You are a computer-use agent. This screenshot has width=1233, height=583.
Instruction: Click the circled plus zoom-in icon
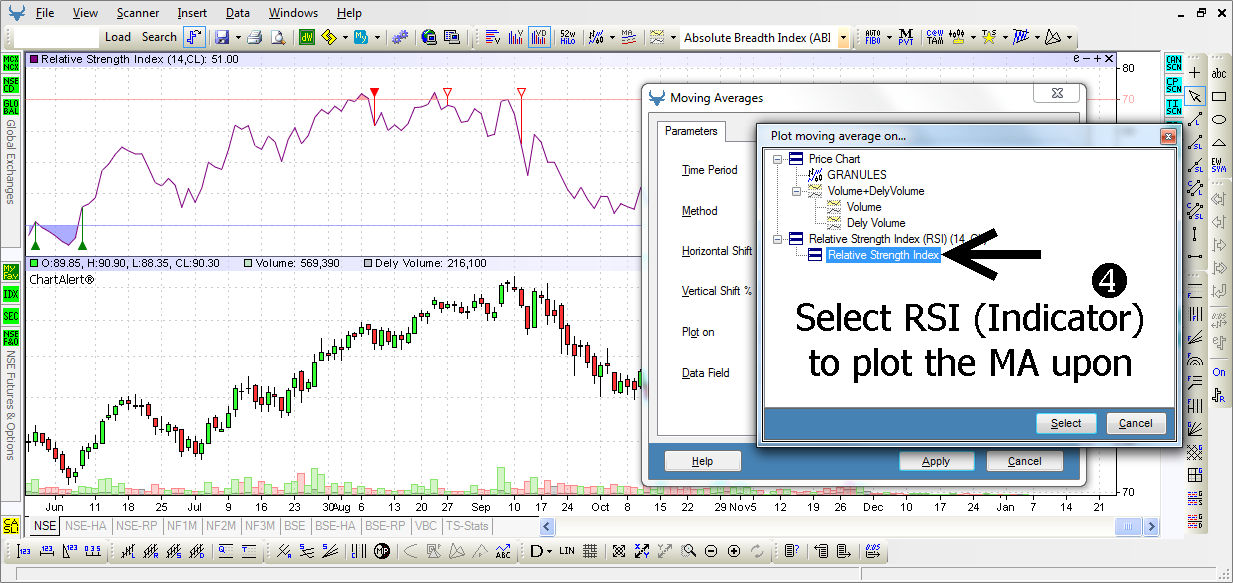[x=734, y=551]
